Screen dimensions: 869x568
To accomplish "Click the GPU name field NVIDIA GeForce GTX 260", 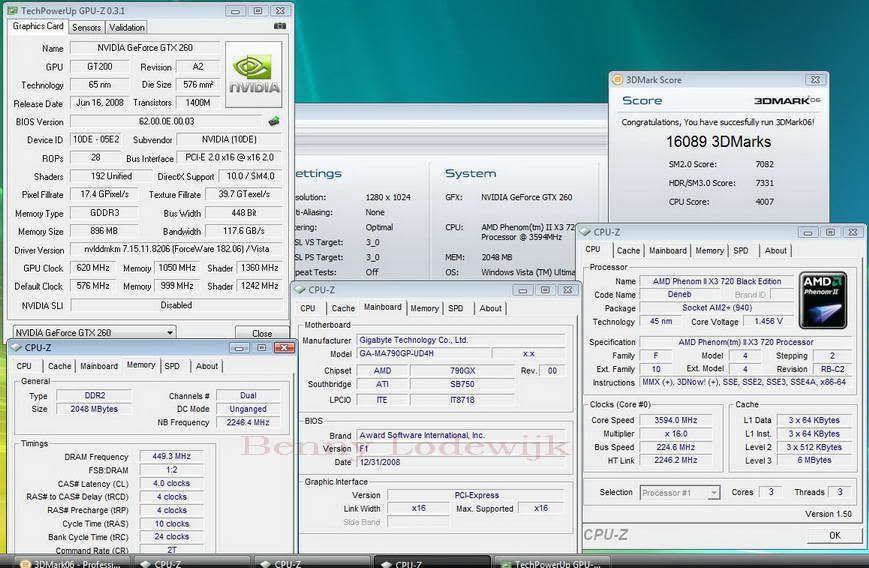I will (145, 48).
